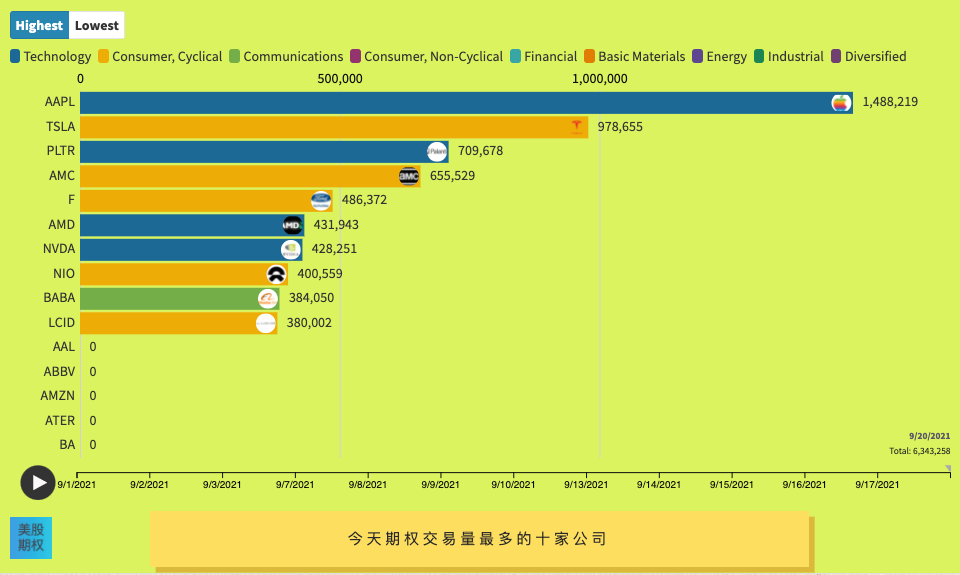Click the ATER row label
The width and height of the screenshot is (960, 575).
click(60, 421)
